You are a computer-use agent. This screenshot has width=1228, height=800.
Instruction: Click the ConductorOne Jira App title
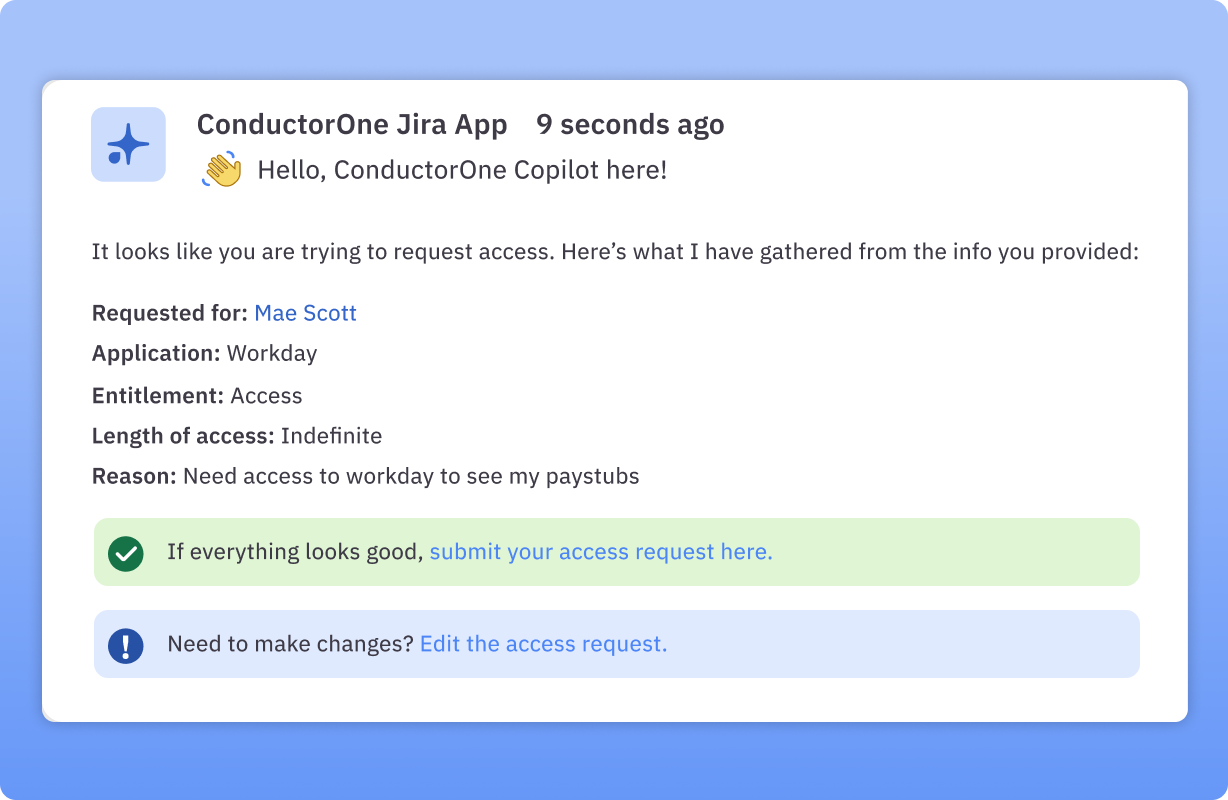point(352,124)
